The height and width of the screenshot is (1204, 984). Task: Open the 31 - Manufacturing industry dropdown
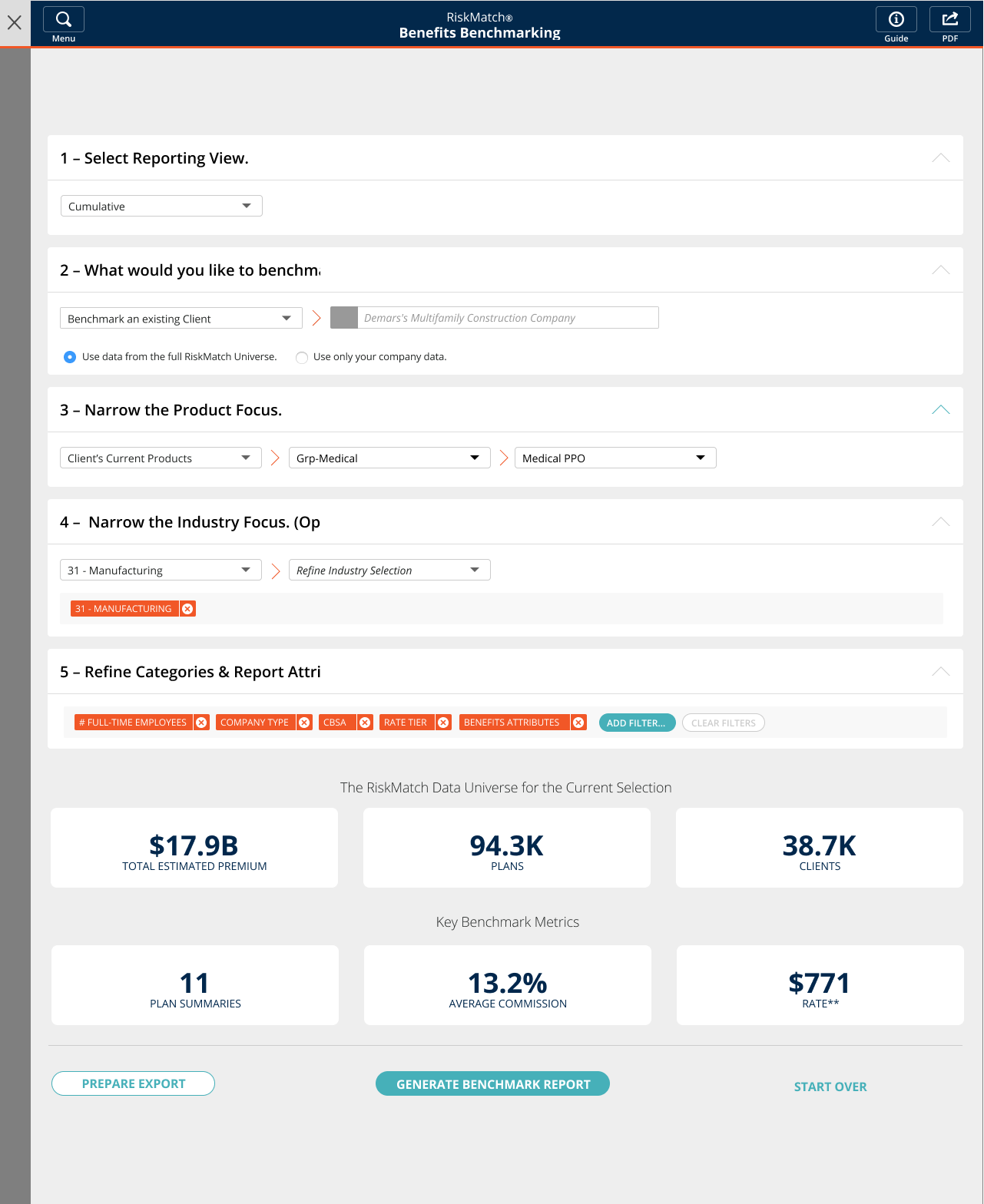(161, 570)
